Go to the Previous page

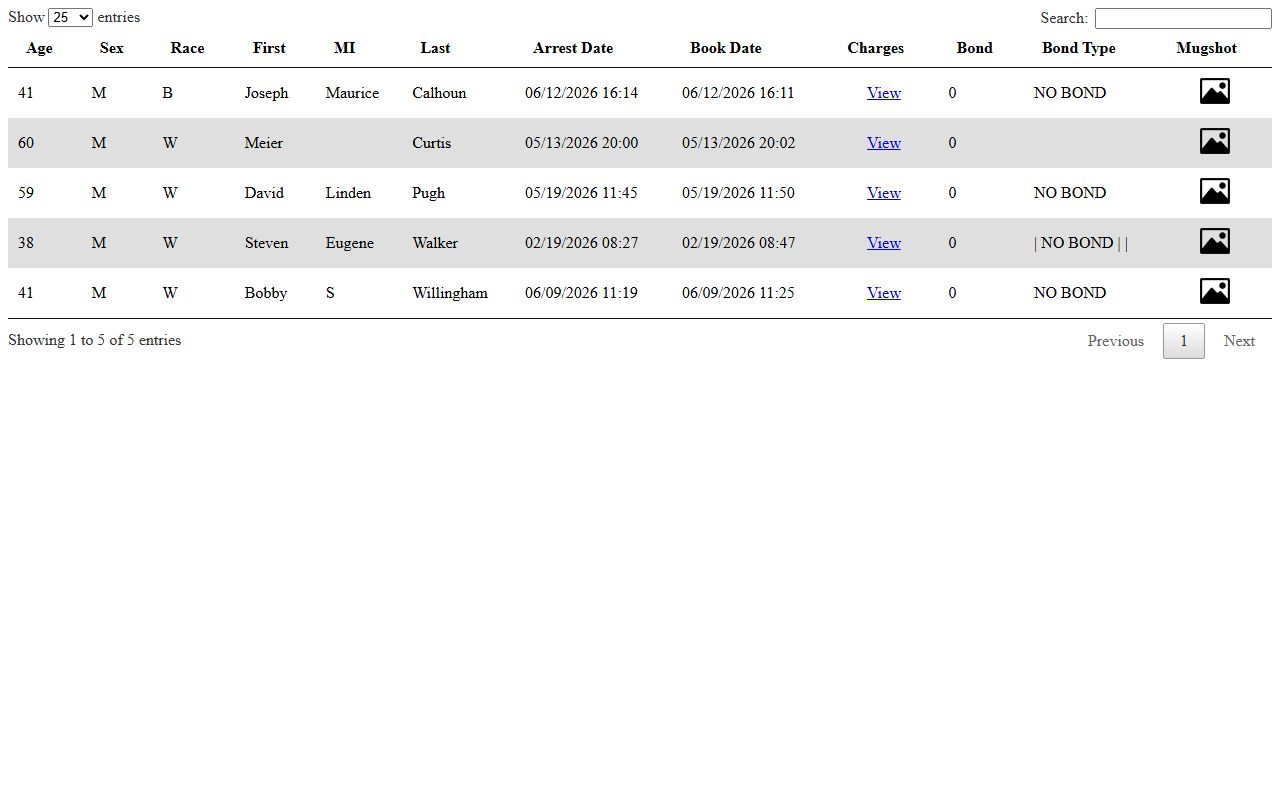[1115, 341]
